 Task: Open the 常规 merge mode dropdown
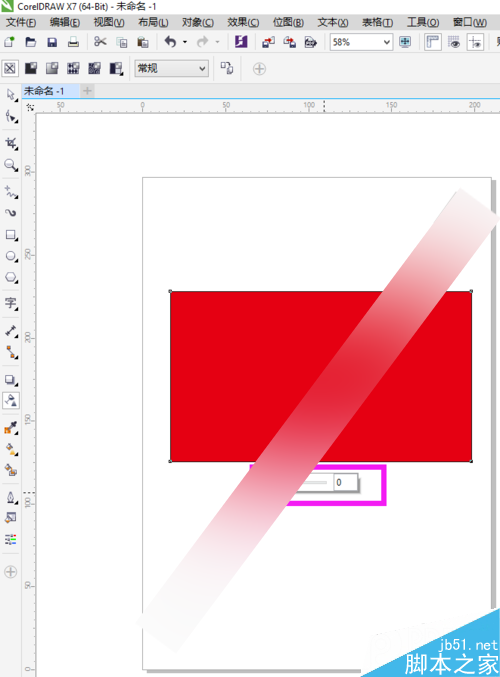point(171,68)
